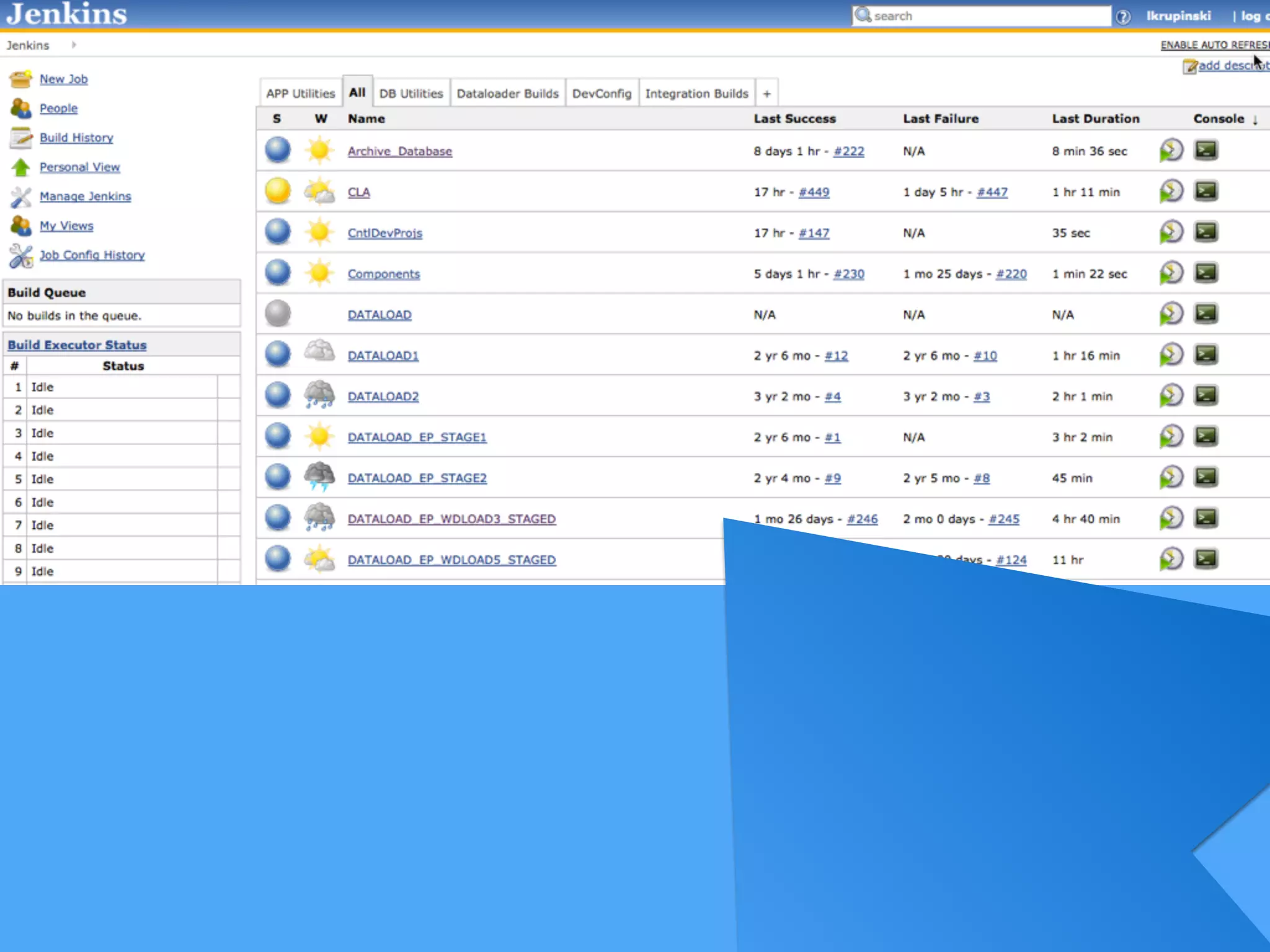Viewport: 1270px width, 952px height.
Task: Click the search help question mark icon
Action: (x=1123, y=17)
